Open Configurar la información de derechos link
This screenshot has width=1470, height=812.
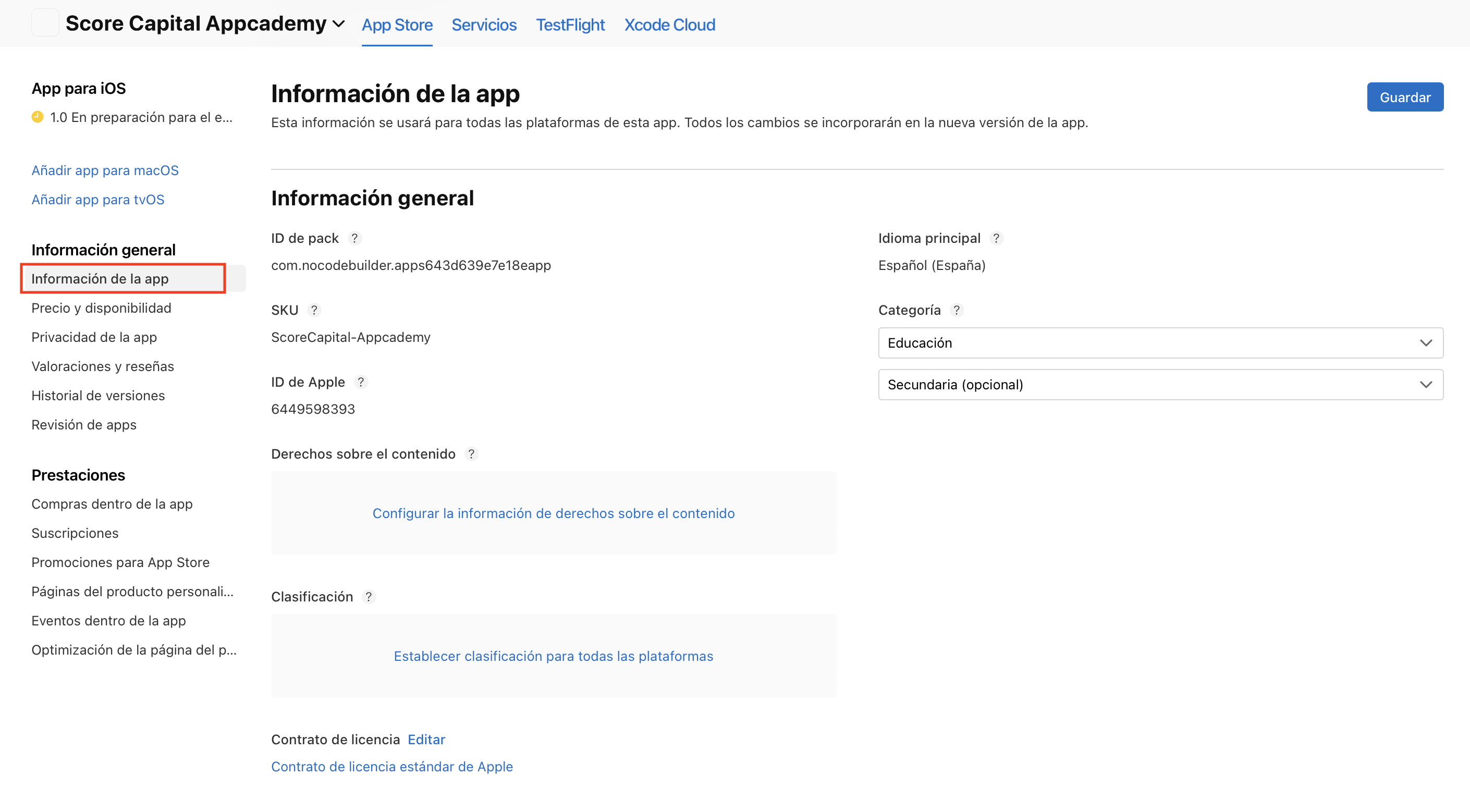tap(554, 513)
